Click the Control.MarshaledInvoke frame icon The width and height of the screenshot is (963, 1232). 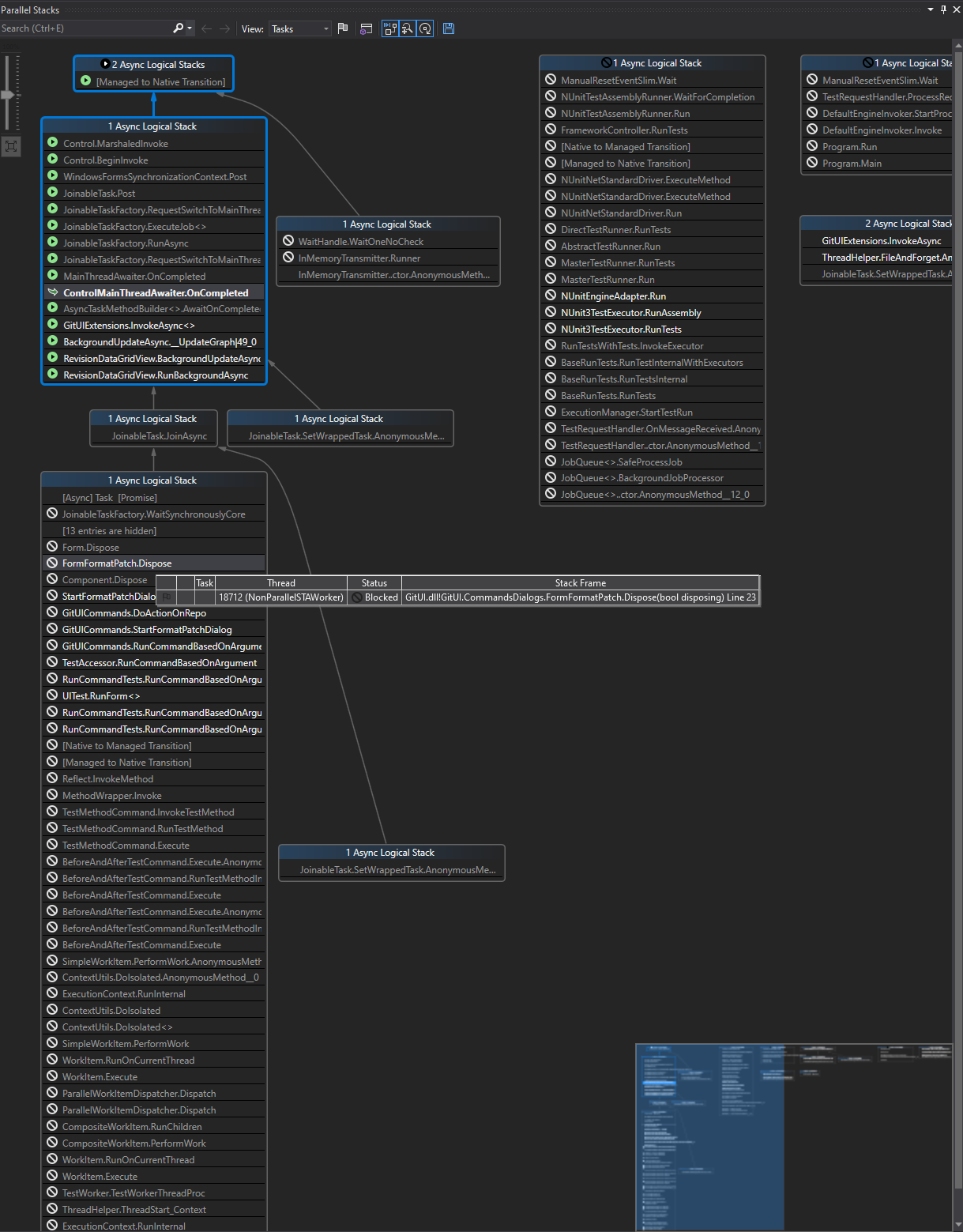click(53, 143)
